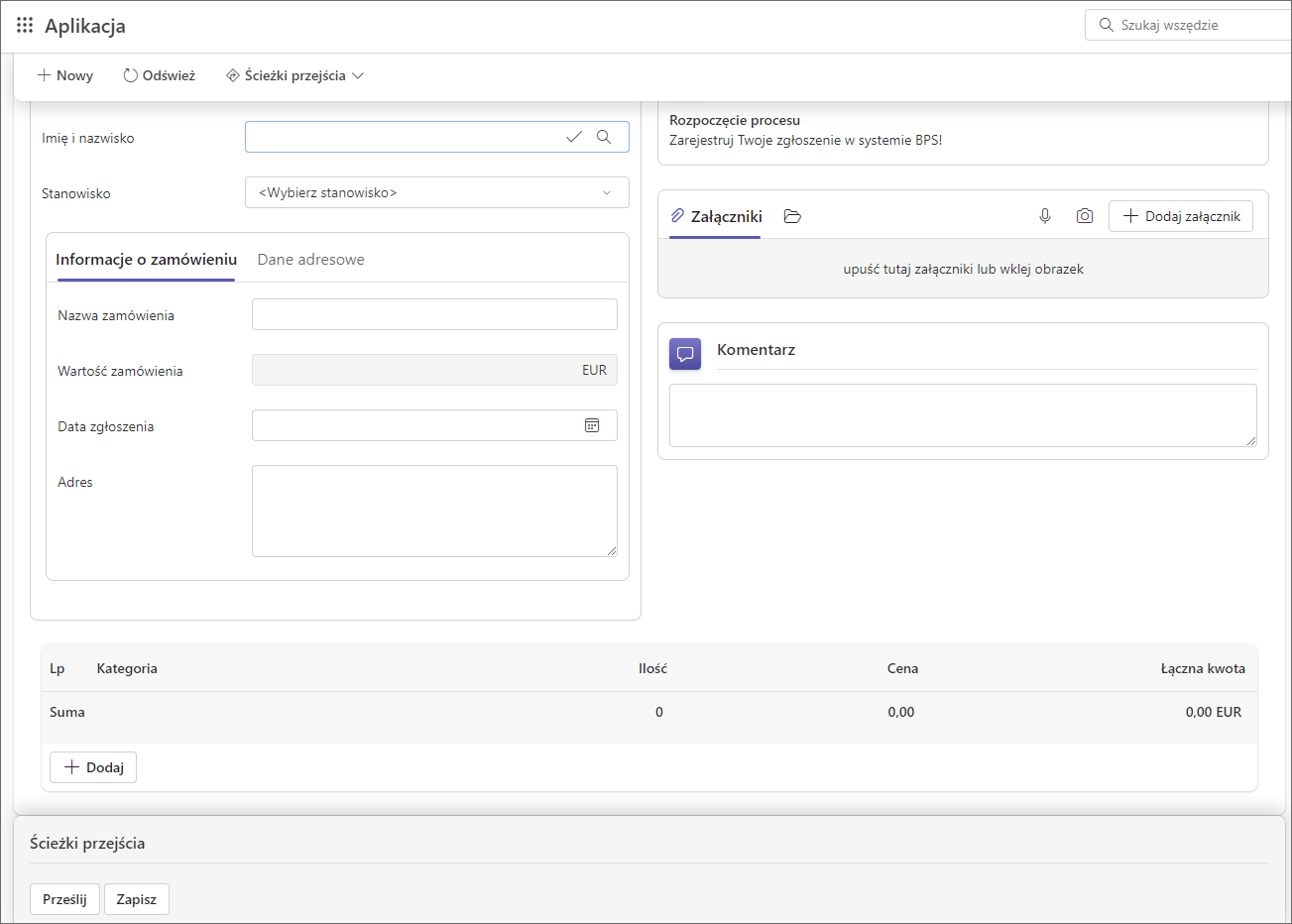Switch to the Dane adresowe tab

(x=311, y=260)
